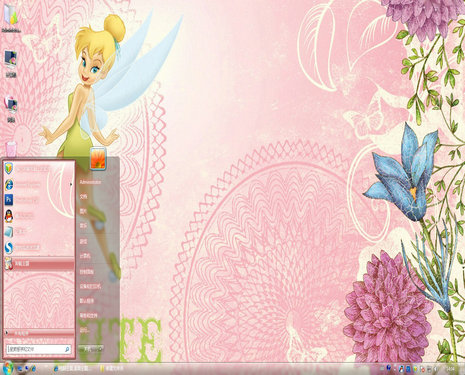The image size is (465, 375).
Task: Open 设备和打印机 from the Start menu
Action: point(90,286)
